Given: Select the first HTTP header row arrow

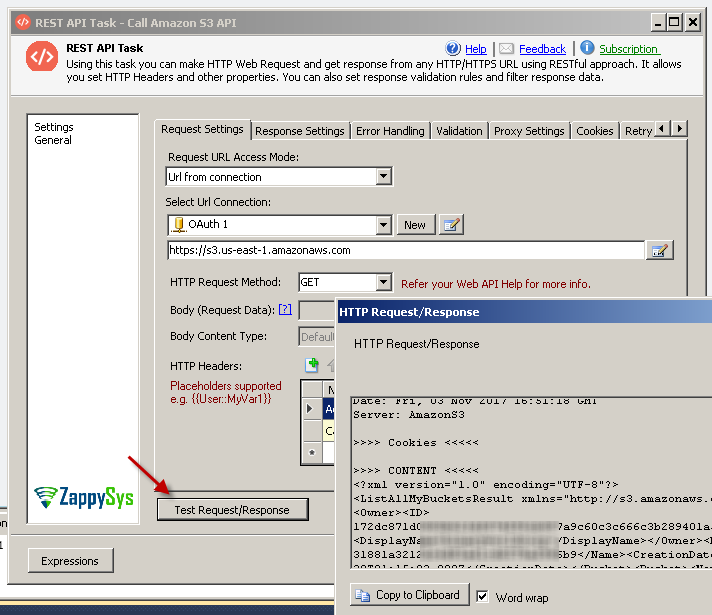Looking at the screenshot, I should point(310,409).
